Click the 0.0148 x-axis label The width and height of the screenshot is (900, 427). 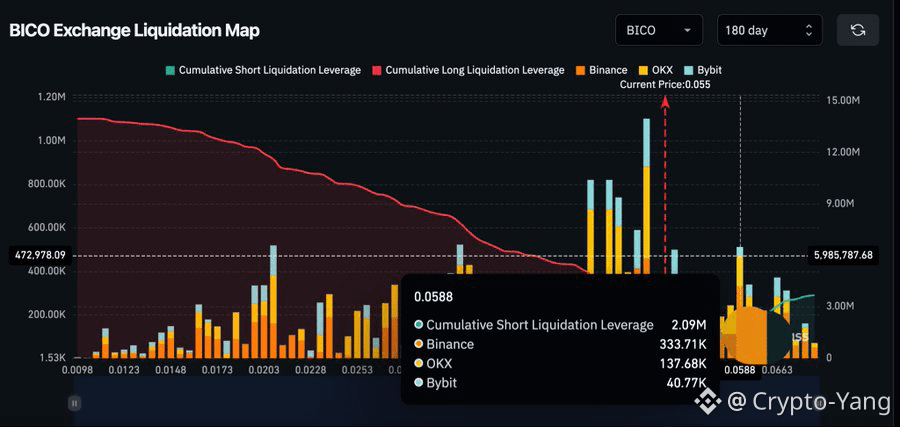[x=171, y=370]
